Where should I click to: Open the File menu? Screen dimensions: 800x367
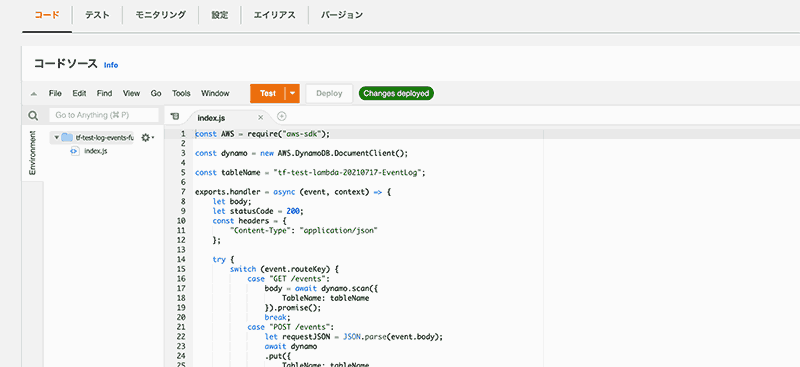point(55,93)
